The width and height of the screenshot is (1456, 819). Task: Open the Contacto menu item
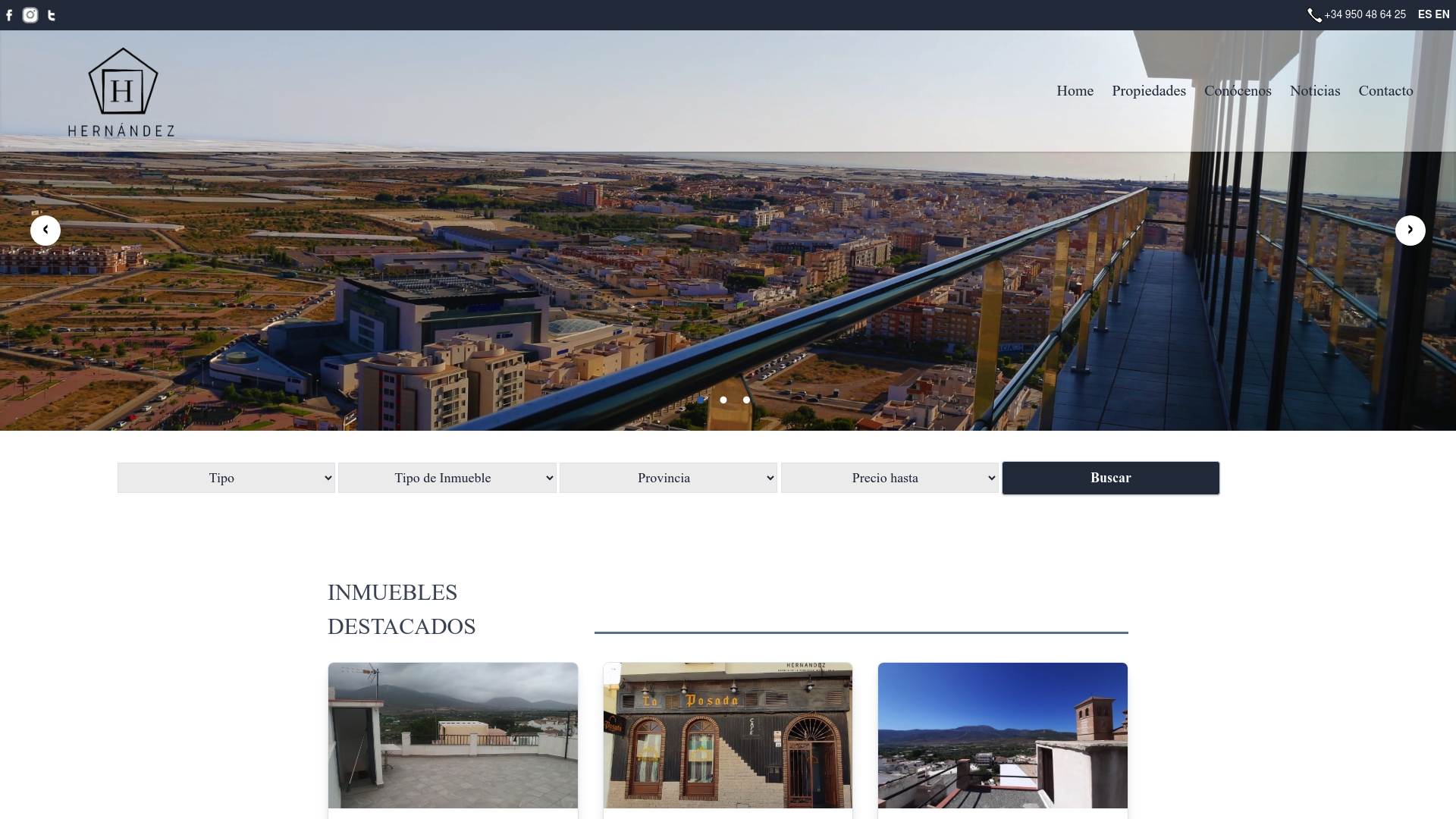[x=1385, y=91]
